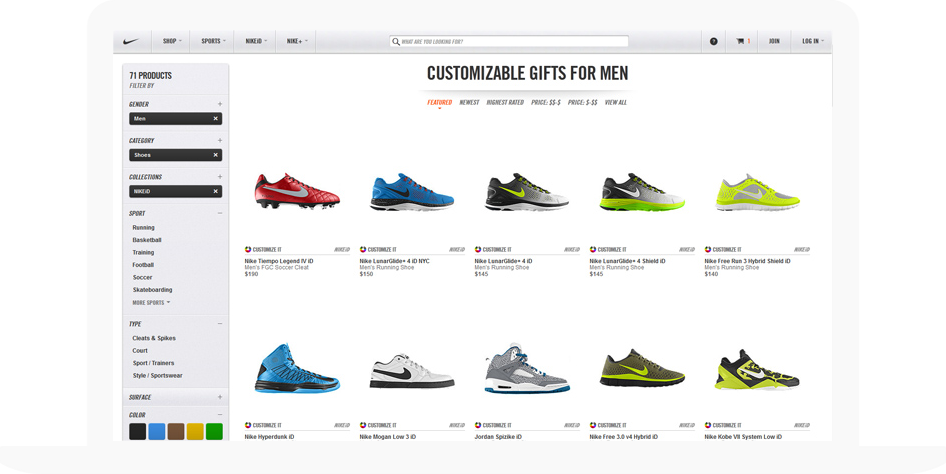Click NIKEiD badge on Tiempo Legend IV card
946x474 pixels.
point(342,249)
